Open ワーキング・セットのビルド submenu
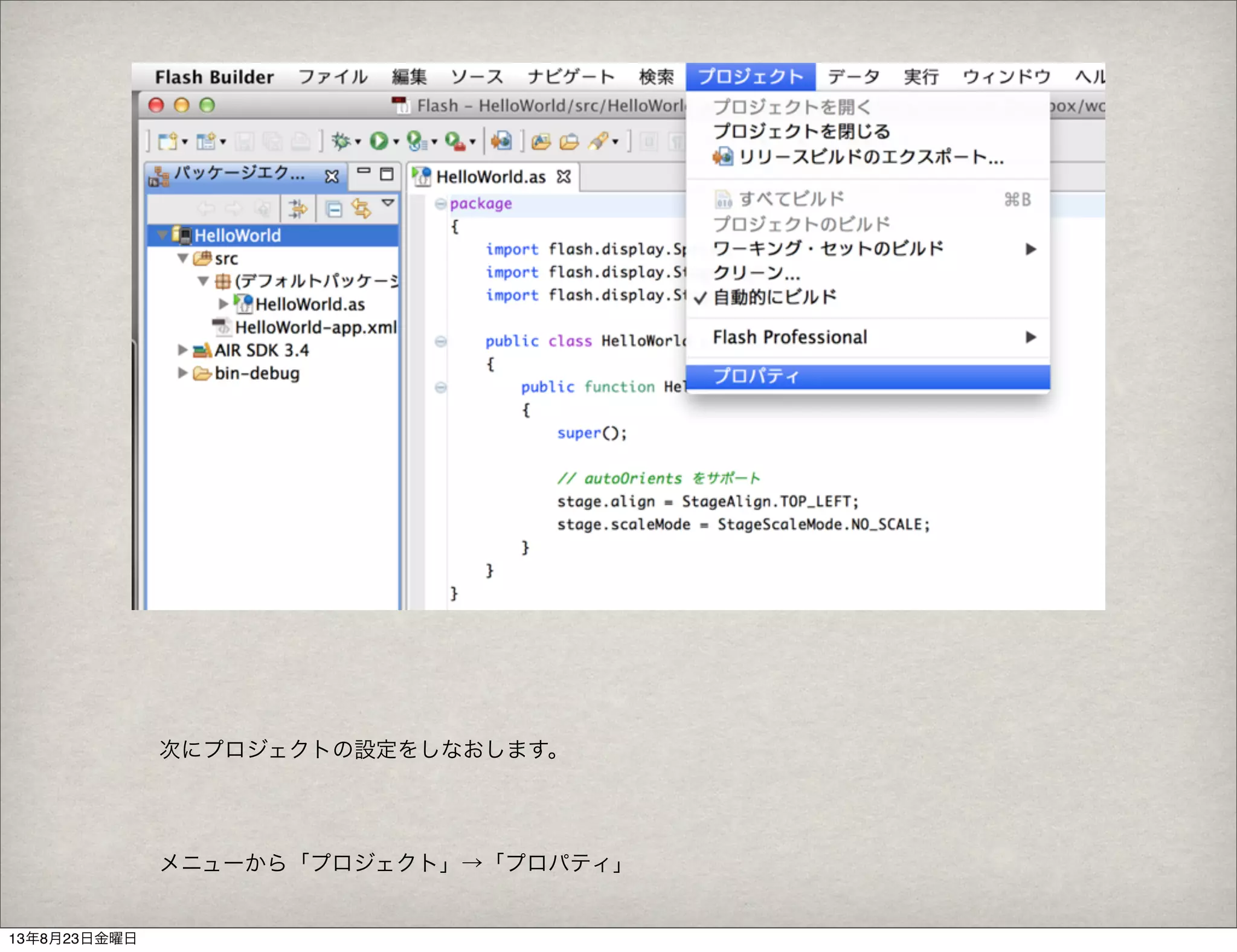This screenshot has height=952, width=1237. pyautogui.click(x=868, y=248)
